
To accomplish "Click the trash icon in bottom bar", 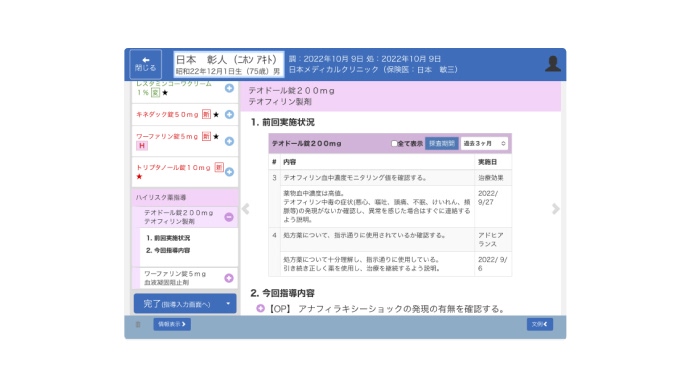I will point(138,324).
